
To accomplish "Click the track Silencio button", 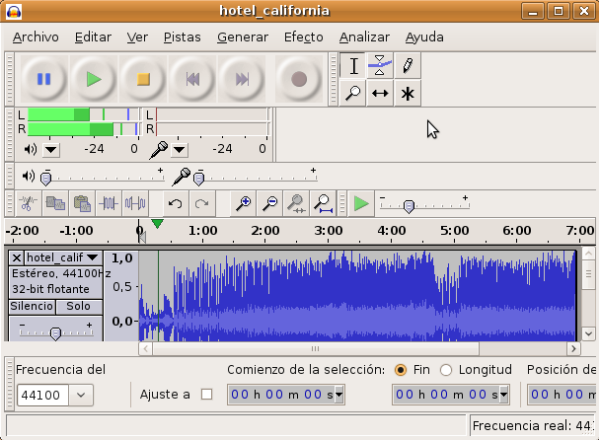I will click(31, 306).
